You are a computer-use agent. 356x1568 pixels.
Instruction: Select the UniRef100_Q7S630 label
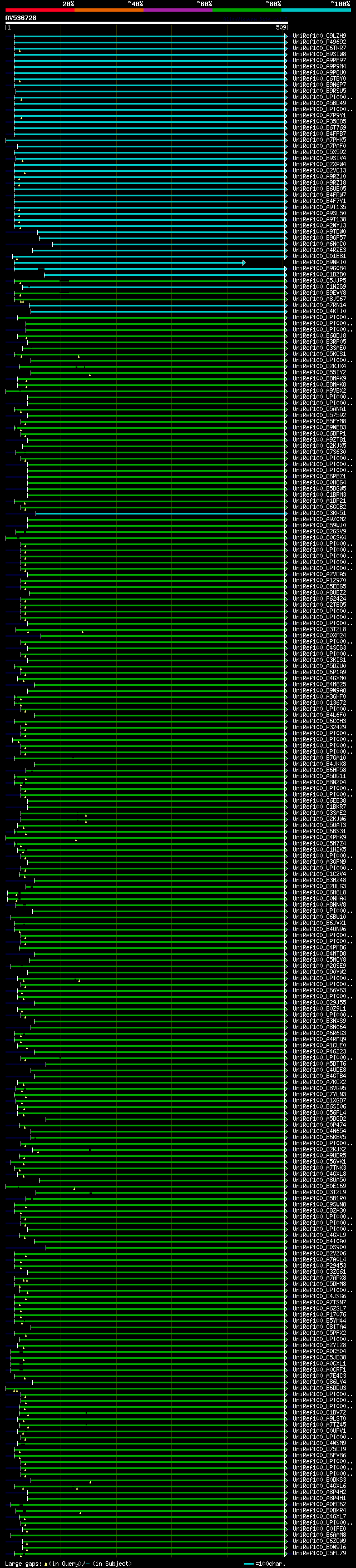[x=319, y=452]
